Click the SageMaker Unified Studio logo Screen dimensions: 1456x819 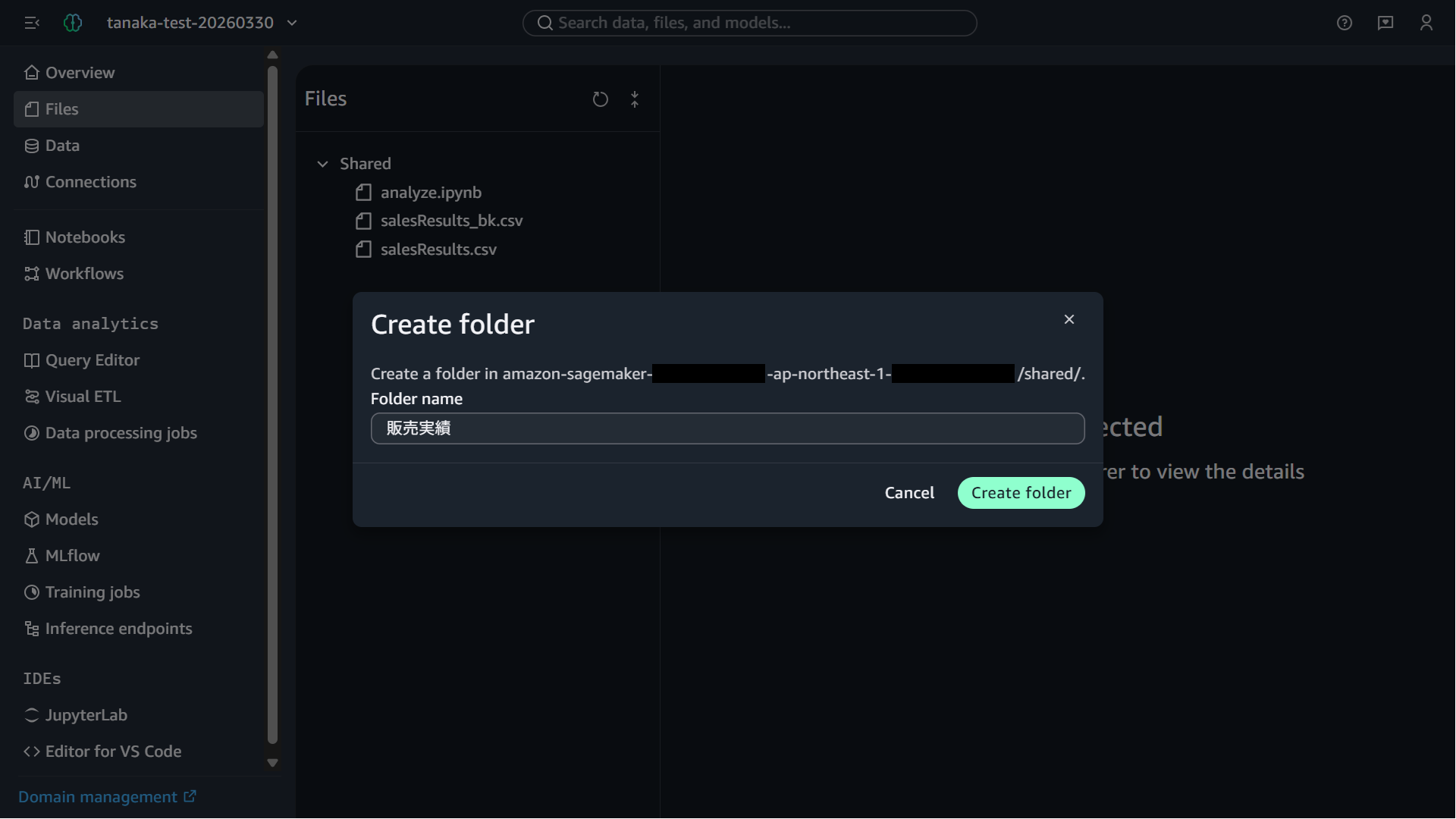click(x=73, y=23)
